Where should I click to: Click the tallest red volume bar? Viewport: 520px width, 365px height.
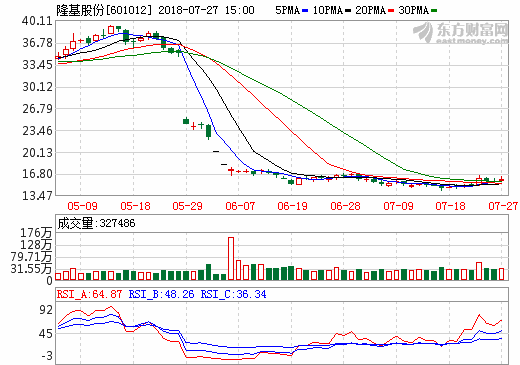click(x=231, y=258)
